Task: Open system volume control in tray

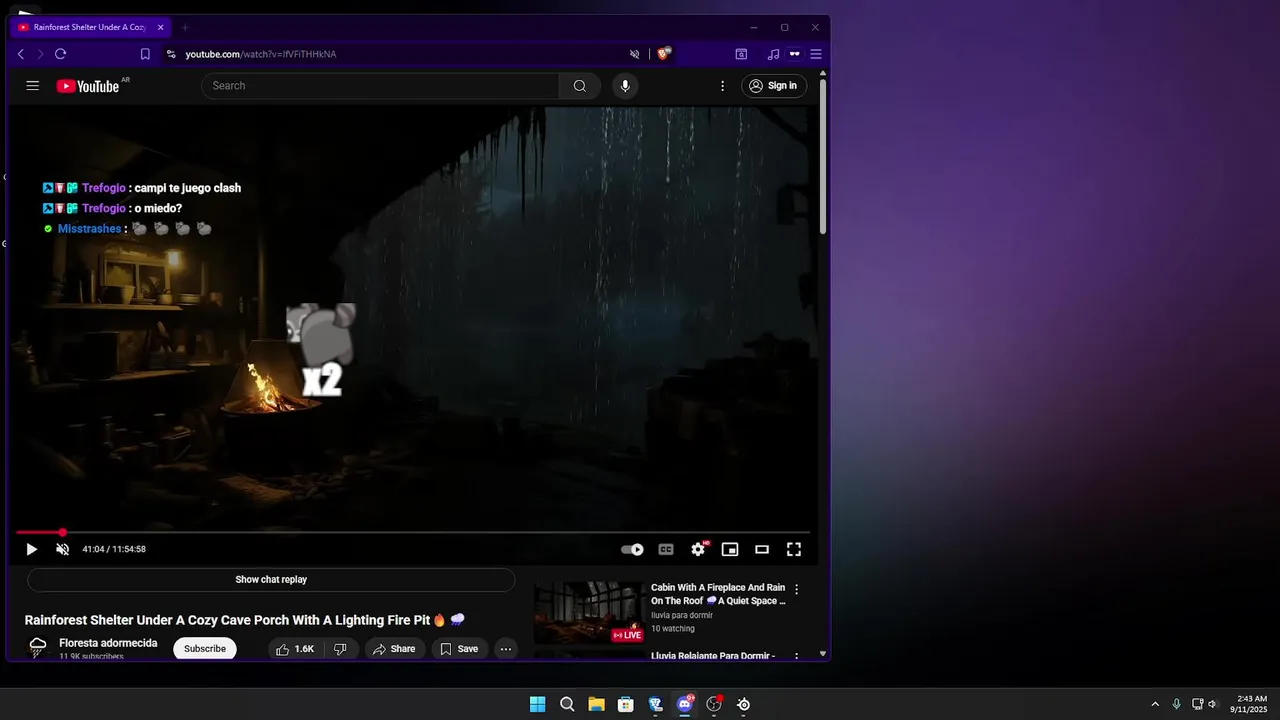Action: point(1212,704)
